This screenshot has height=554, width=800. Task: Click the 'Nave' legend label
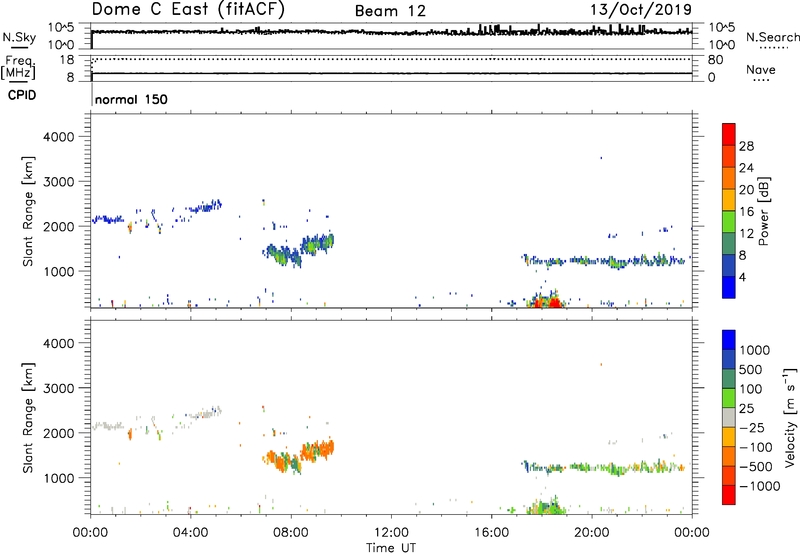[x=761, y=69]
